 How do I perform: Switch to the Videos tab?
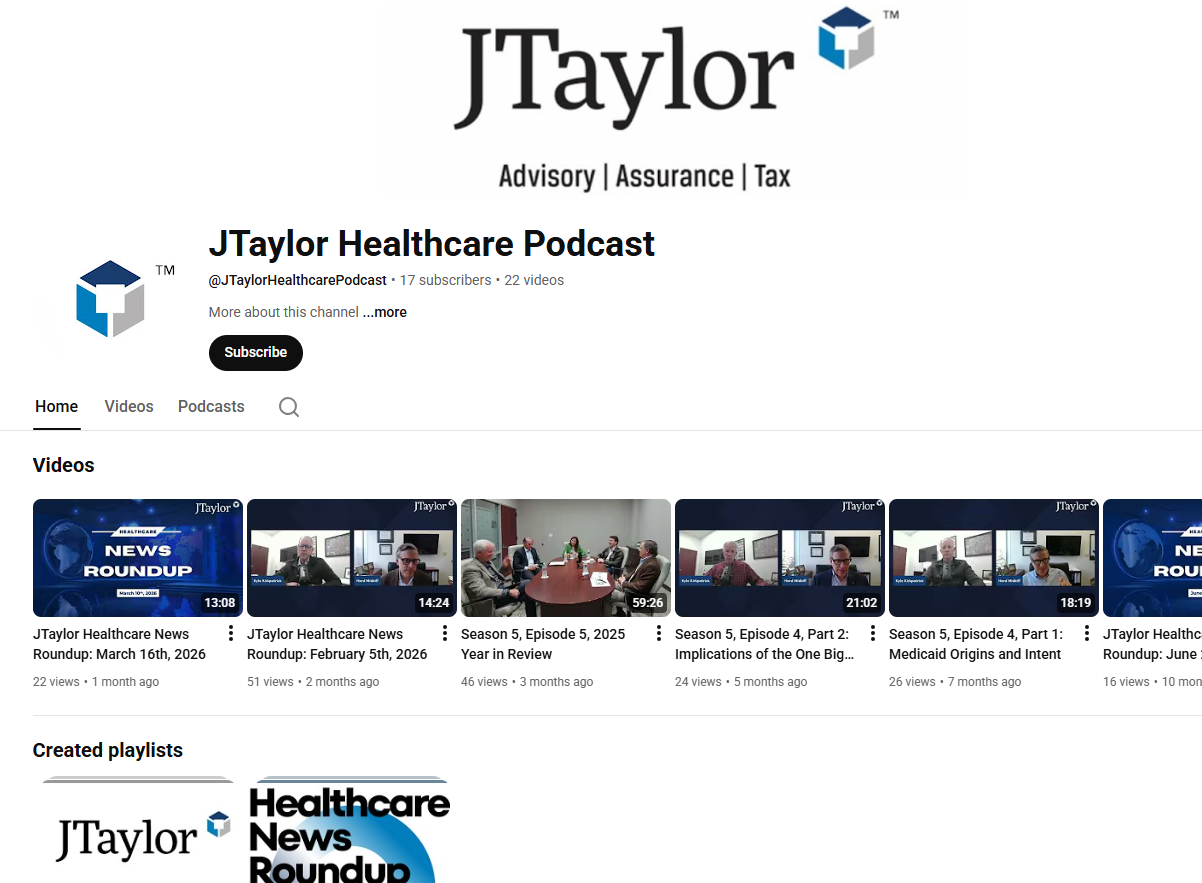pos(129,406)
